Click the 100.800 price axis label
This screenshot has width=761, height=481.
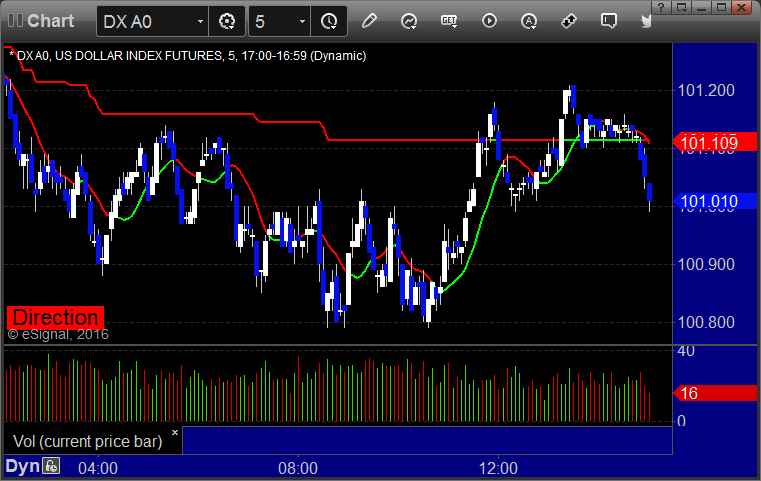(706, 322)
